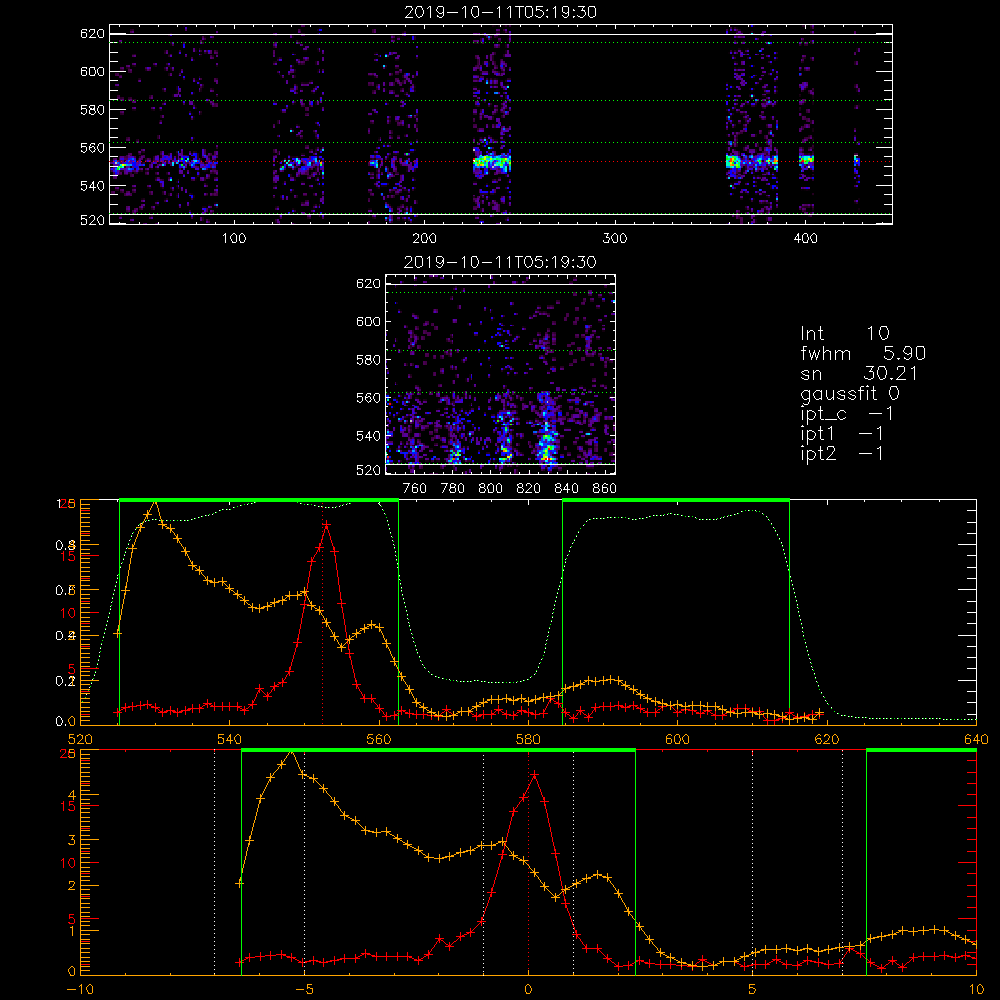This screenshot has height=1000, width=1000.
Task: Click x-axis label 200 on top spectrogram
Action: pos(424,239)
